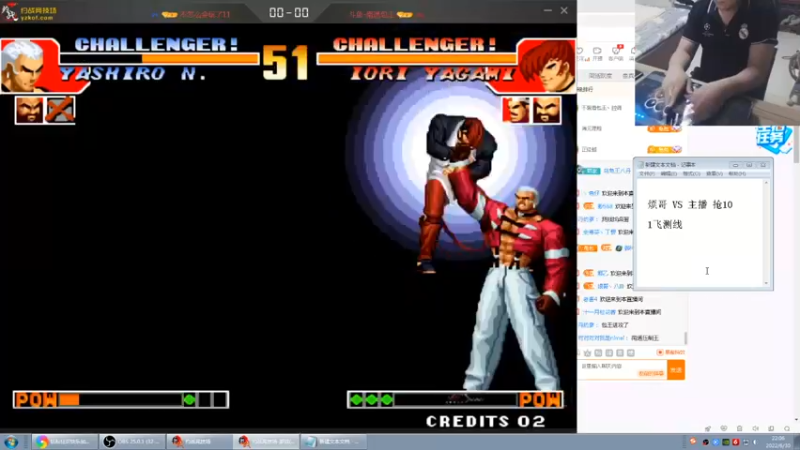Click the 十一月 username in chat
Screen dimensions: 800x450
tap(599, 312)
